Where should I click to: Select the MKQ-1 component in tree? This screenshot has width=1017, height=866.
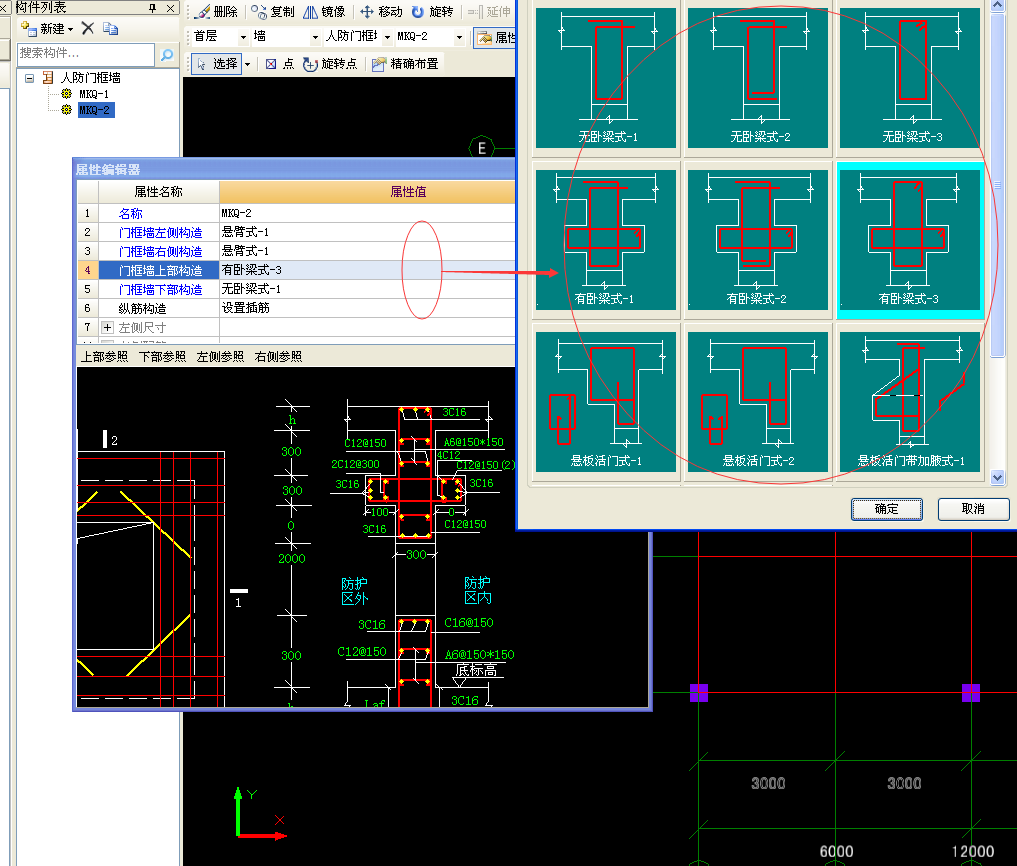[93, 94]
